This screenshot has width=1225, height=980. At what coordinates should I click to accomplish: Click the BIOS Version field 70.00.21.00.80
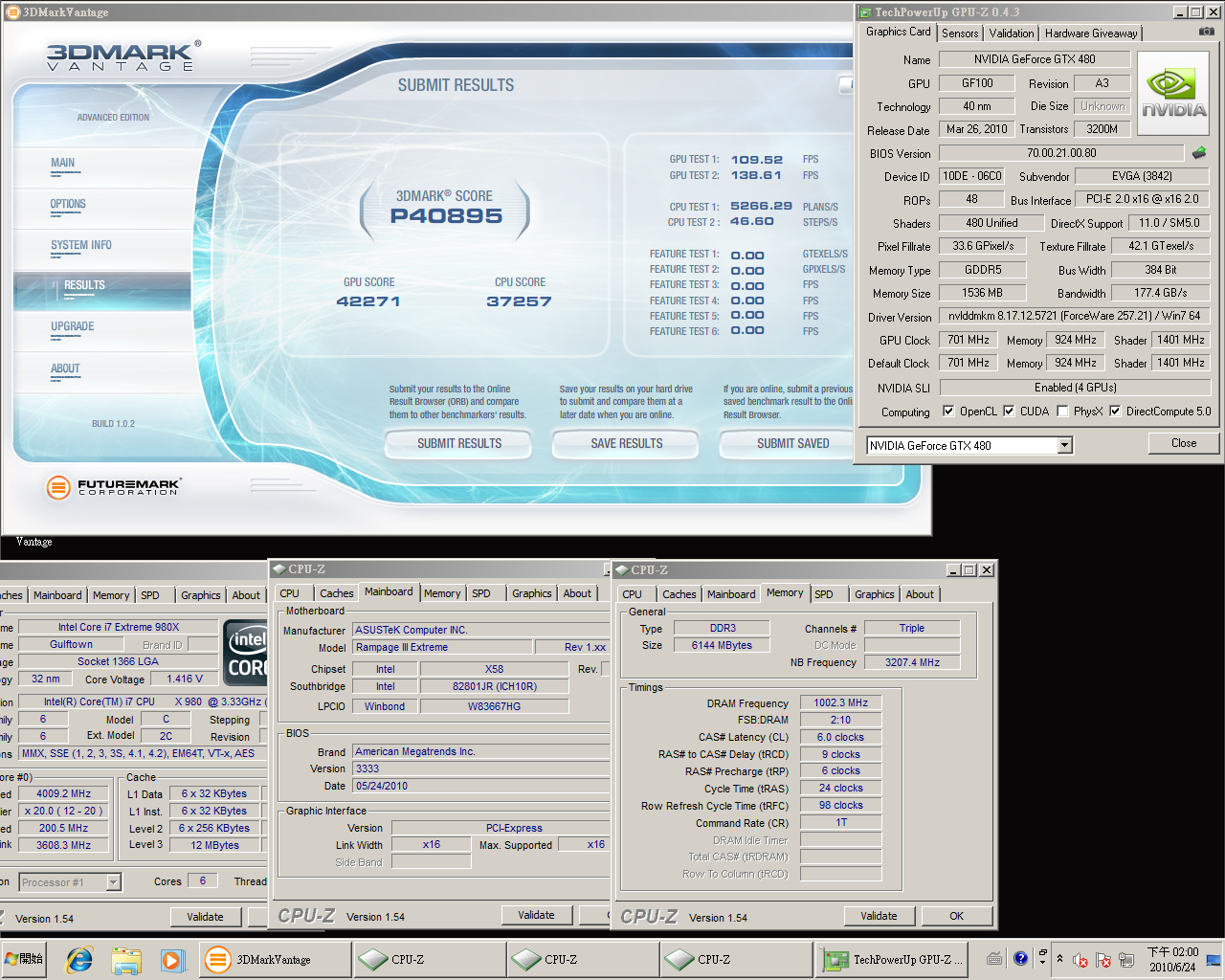coord(1061,152)
